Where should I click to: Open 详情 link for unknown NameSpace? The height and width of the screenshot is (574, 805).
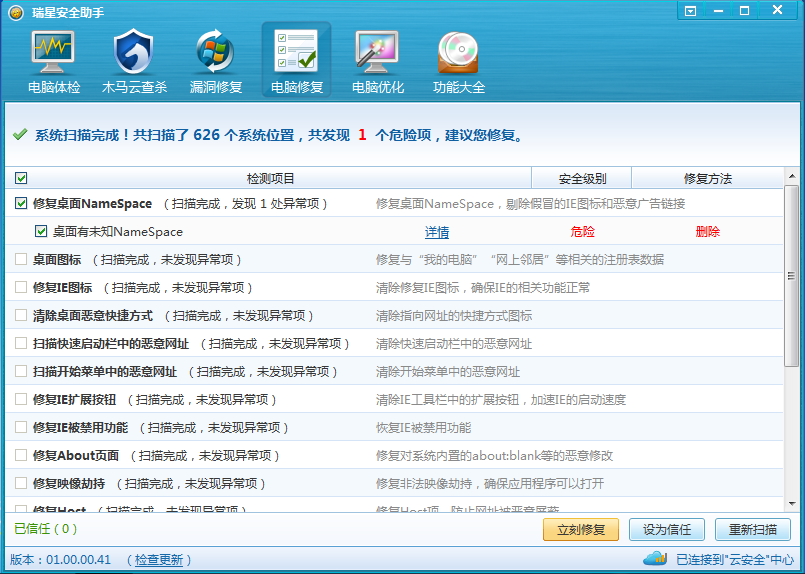click(437, 232)
